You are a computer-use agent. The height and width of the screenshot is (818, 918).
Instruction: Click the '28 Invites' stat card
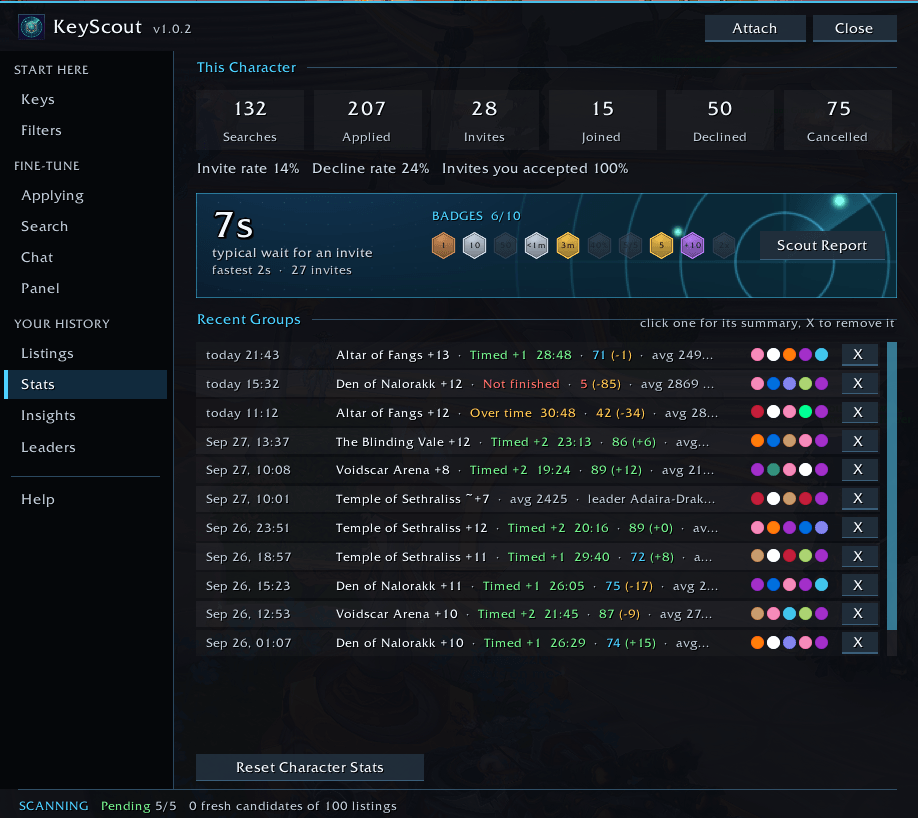[x=485, y=121]
